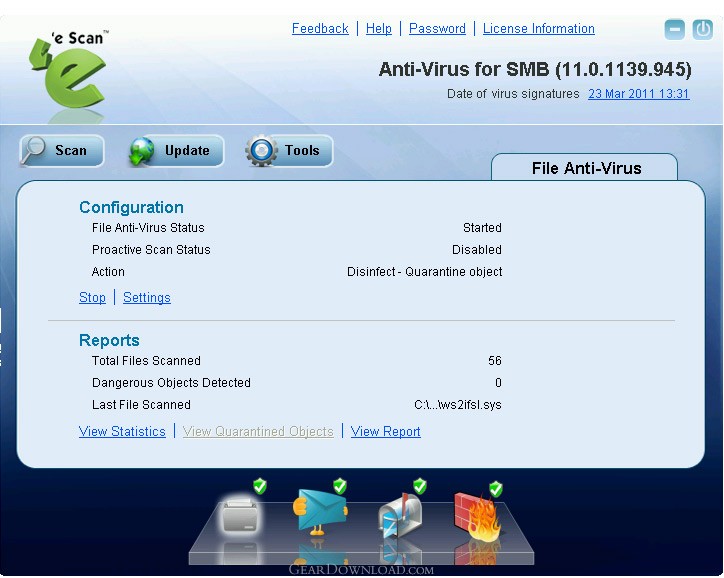The image size is (724, 578).
Task: Click the 'Dangerous Objects Detected' label
Action: point(171,383)
